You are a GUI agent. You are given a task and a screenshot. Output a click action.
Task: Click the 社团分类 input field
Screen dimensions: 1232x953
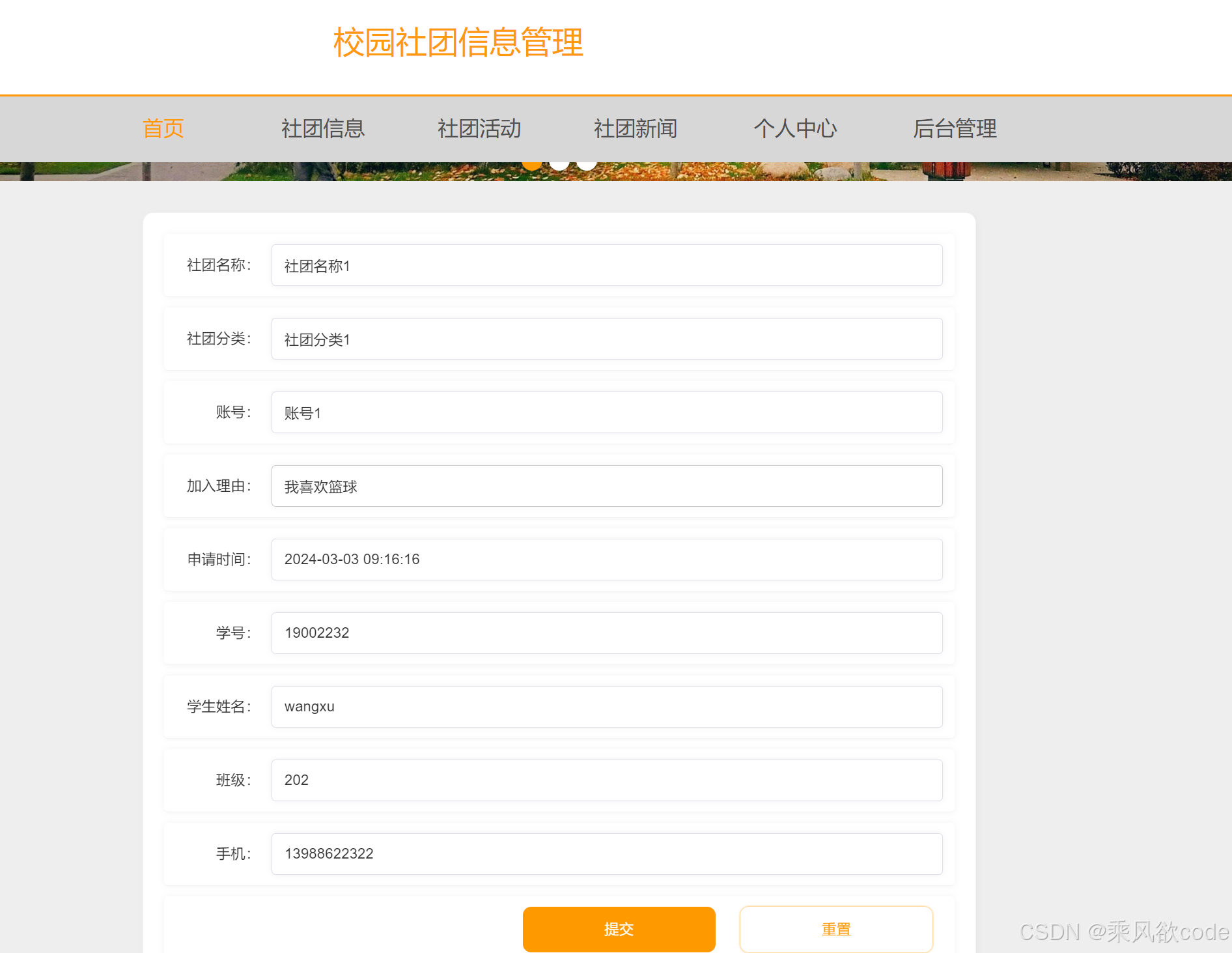(x=606, y=339)
